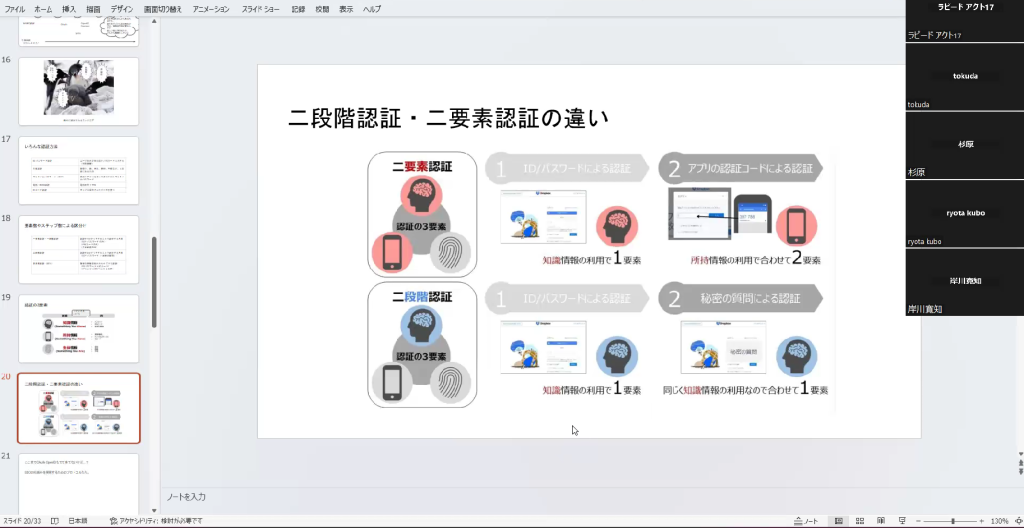Jump to next slide double-arrow button

coord(1019,472)
